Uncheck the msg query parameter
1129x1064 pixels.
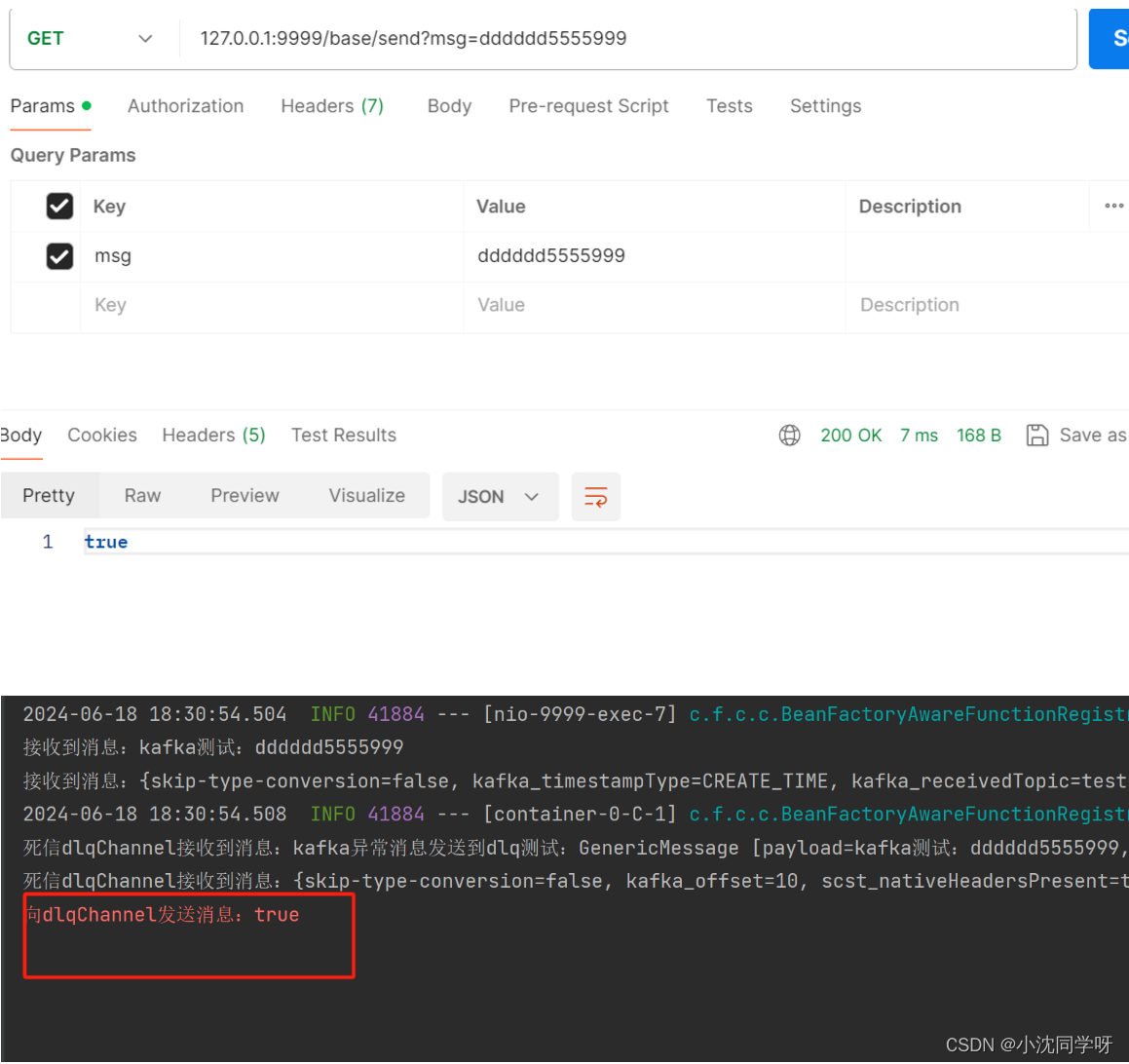pyautogui.click(x=58, y=255)
